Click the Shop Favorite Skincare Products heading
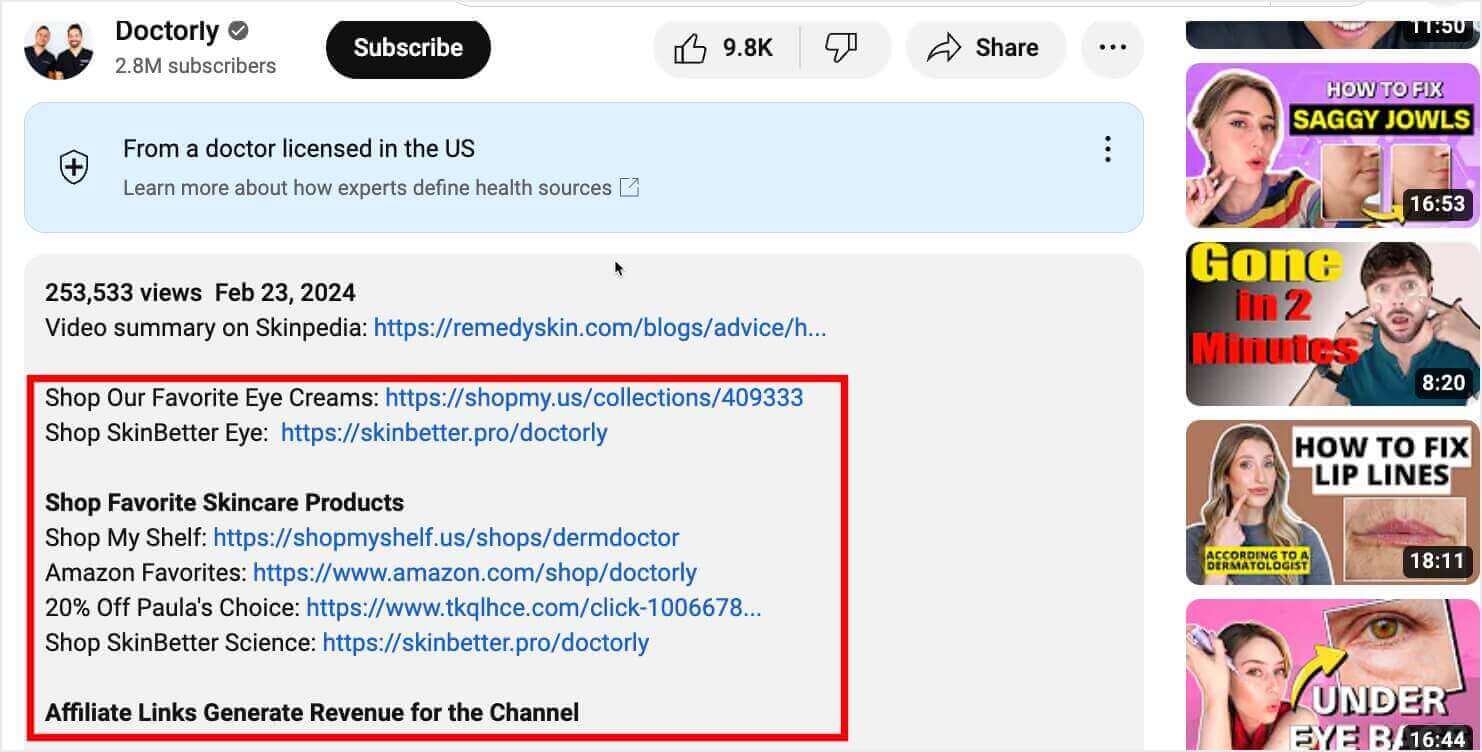The image size is (1482, 752). 225,503
